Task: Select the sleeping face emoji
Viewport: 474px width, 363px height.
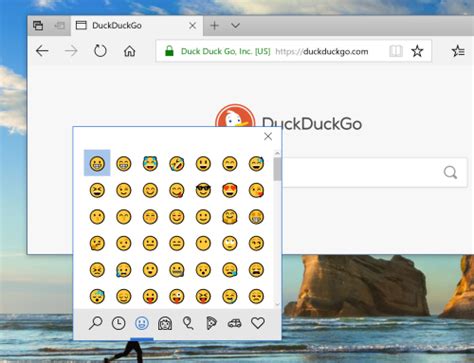Action: 97,296
